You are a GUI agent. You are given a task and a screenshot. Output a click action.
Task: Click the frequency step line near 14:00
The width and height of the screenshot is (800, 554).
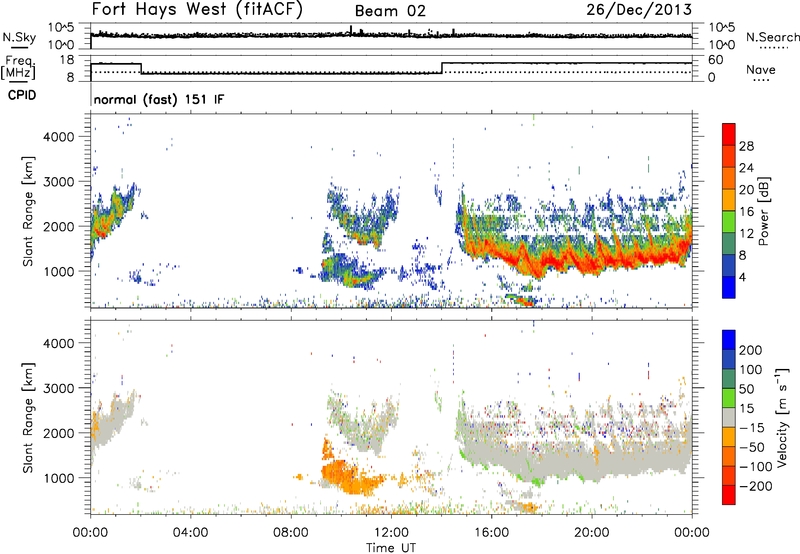tap(442, 68)
